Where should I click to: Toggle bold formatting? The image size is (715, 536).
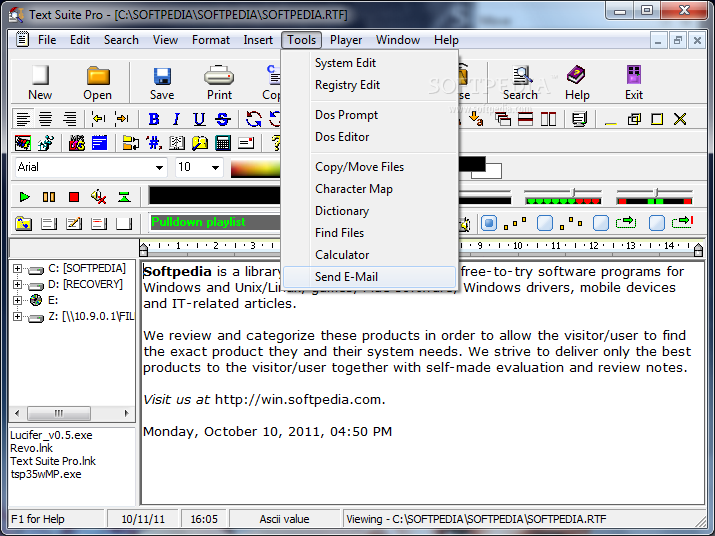[x=154, y=120]
